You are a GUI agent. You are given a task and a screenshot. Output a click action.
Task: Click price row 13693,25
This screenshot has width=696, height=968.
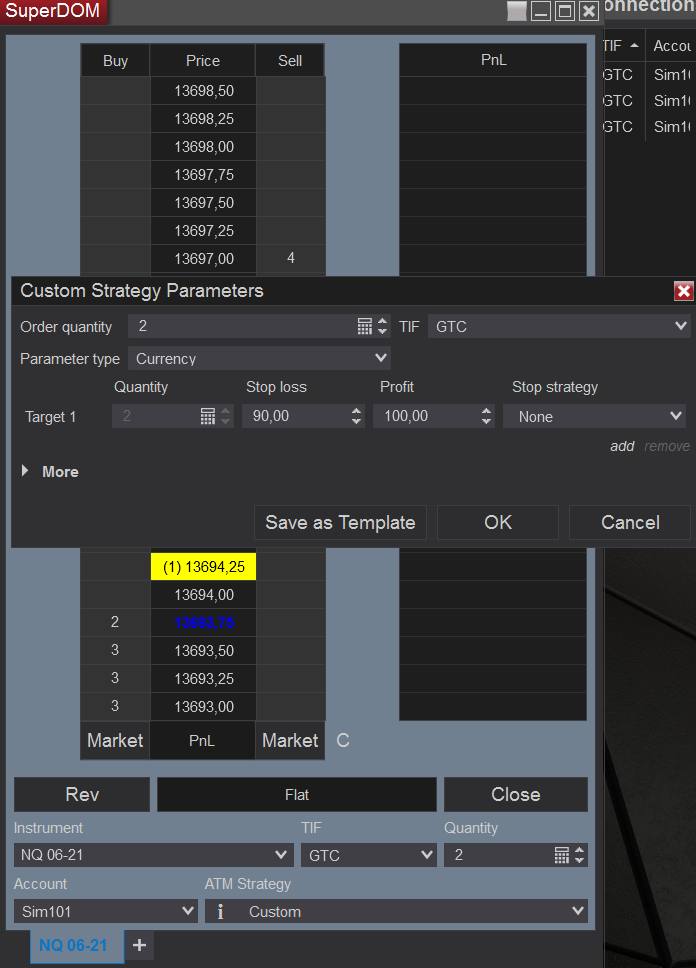pos(204,678)
